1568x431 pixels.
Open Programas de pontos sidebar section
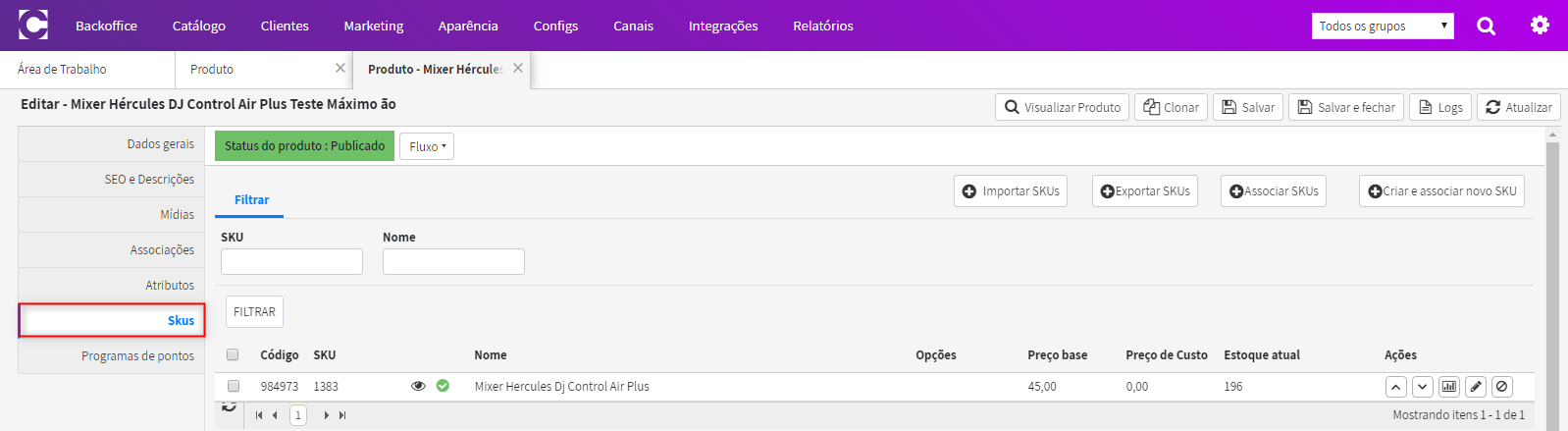pyautogui.click(x=111, y=355)
